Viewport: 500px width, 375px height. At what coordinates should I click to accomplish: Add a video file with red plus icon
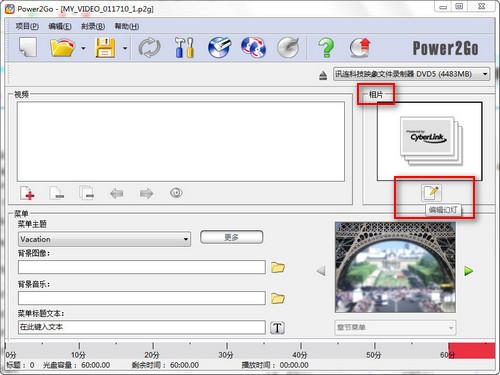(27, 193)
